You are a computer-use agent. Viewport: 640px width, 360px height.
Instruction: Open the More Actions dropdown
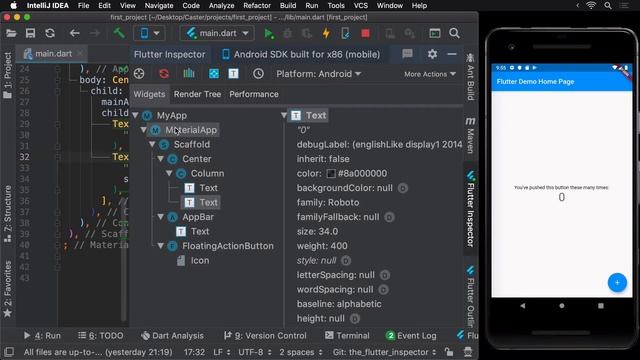[x=430, y=74]
